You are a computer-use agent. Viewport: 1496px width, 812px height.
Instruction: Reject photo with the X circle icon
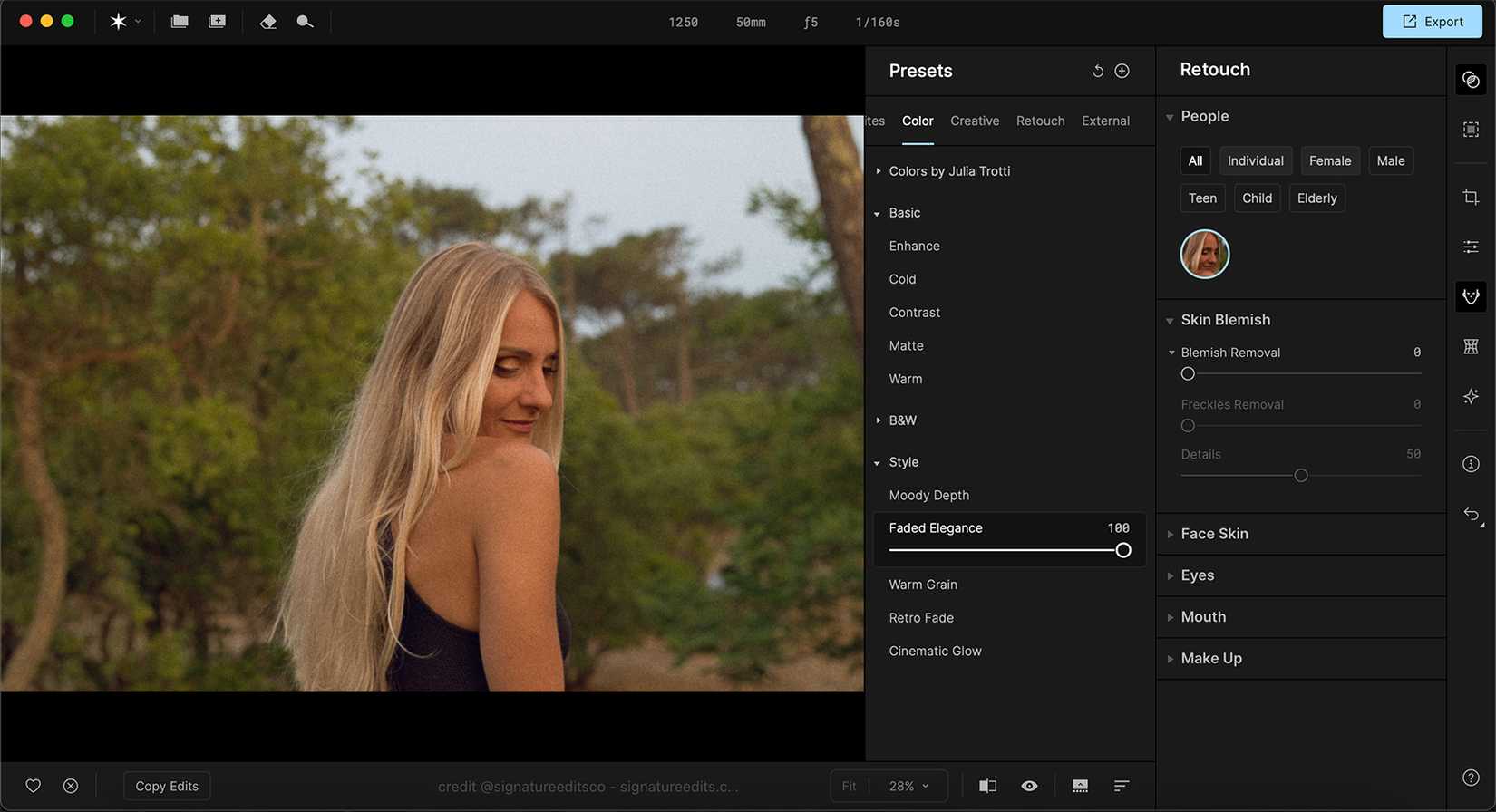pos(71,786)
